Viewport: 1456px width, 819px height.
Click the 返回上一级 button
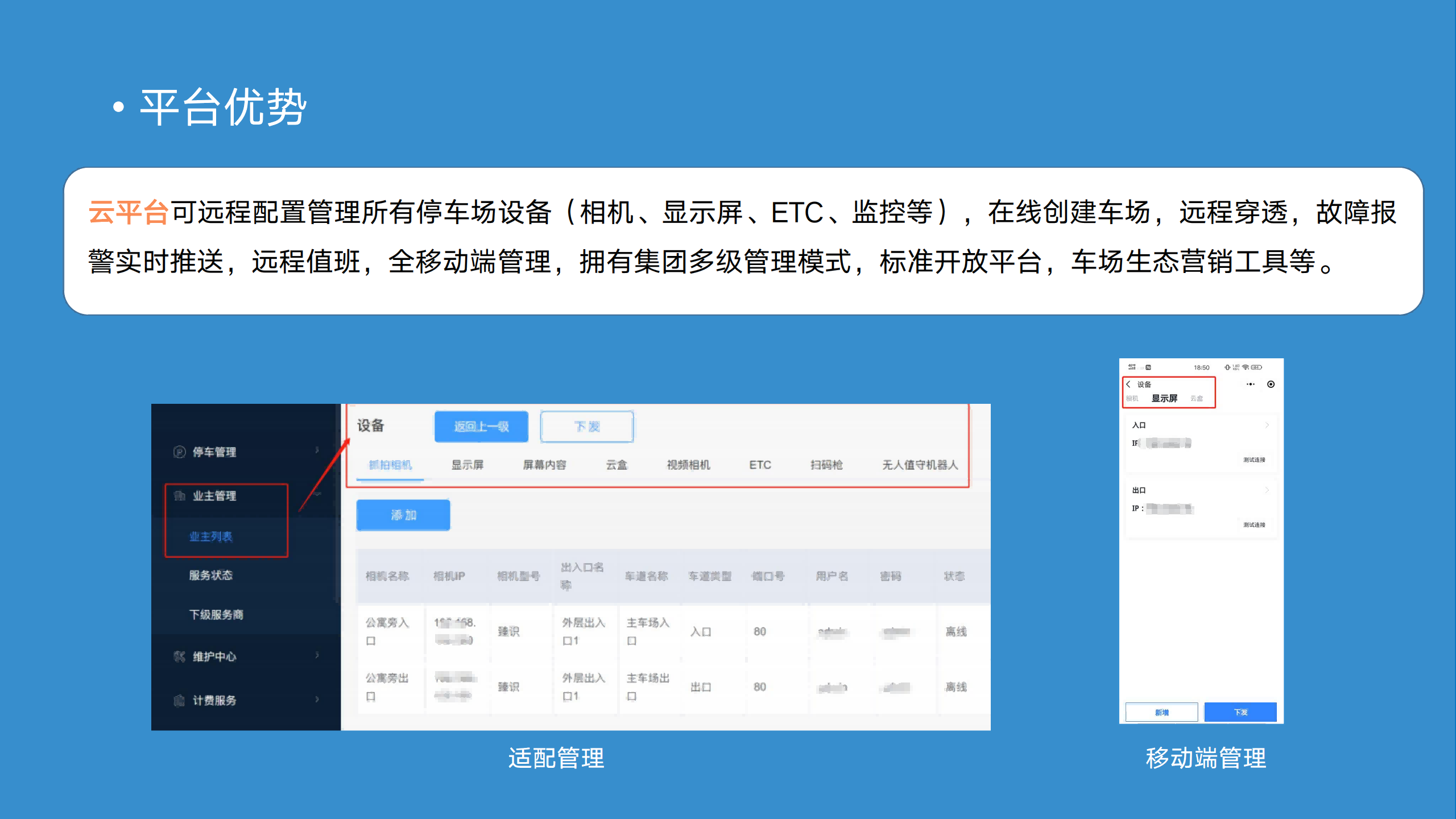coord(481,427)
